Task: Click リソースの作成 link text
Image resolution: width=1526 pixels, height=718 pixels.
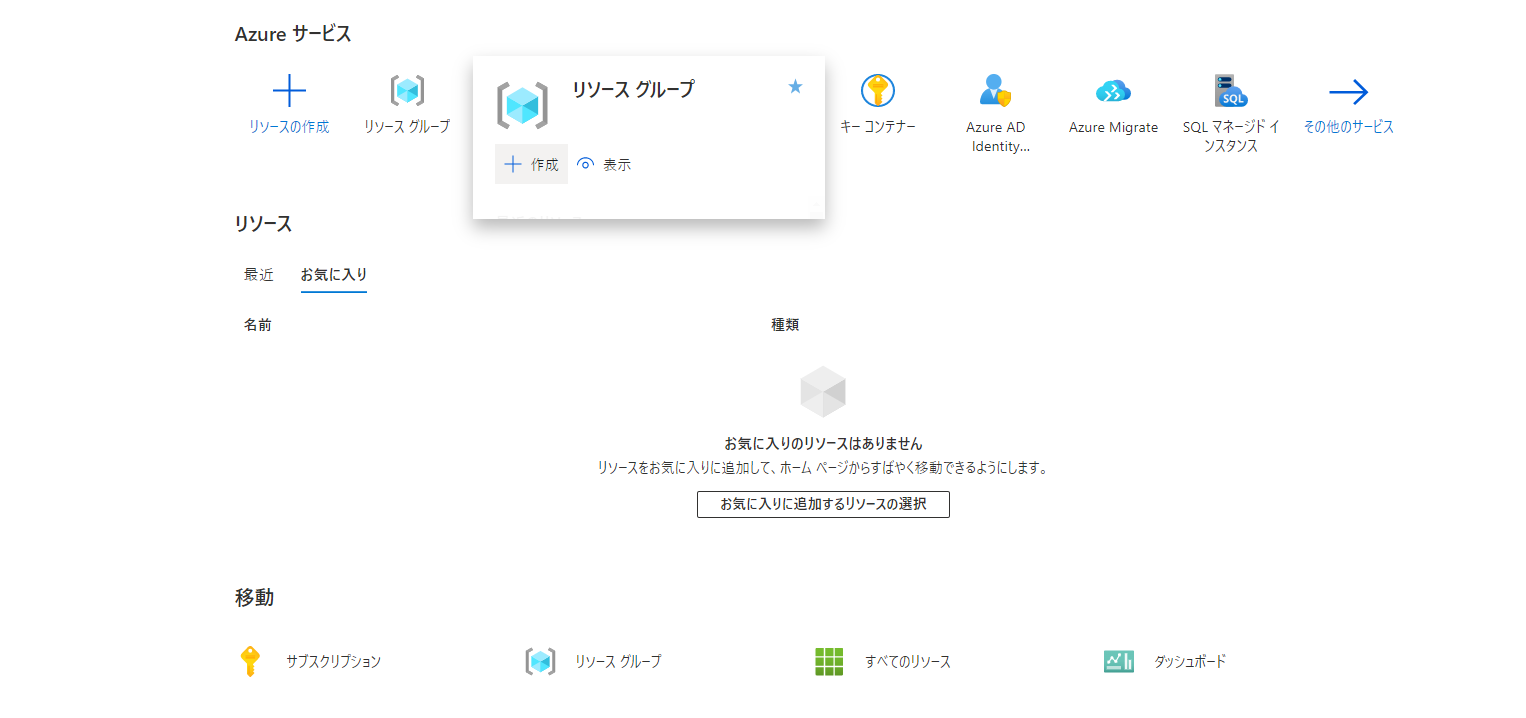Action: (289, 127)
